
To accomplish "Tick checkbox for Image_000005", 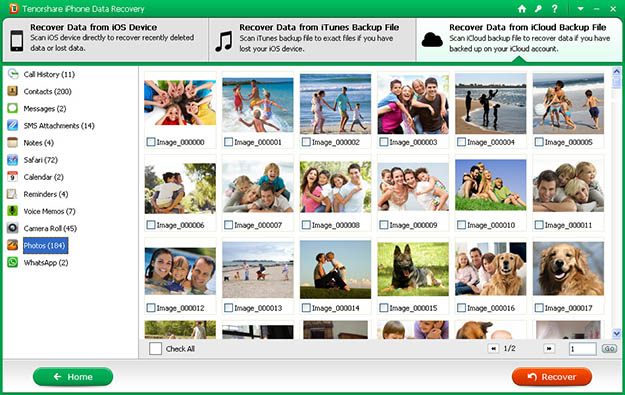I will [x=539, y=142].
